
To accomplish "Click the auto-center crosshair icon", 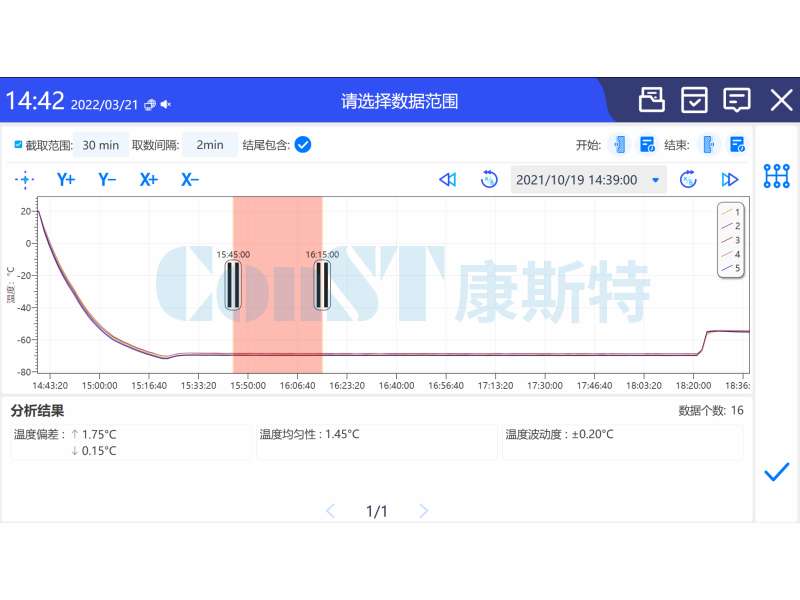I will 25,180.
